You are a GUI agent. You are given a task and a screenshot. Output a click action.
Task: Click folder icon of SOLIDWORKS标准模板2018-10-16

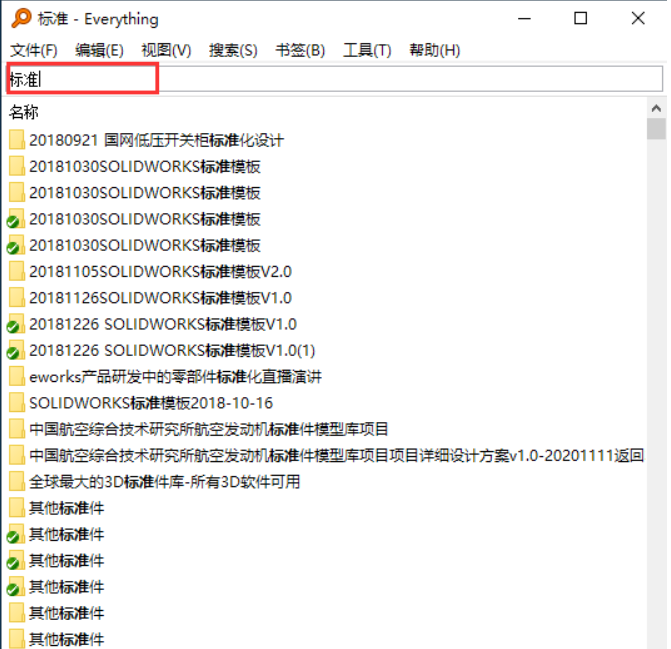point(17,403)
